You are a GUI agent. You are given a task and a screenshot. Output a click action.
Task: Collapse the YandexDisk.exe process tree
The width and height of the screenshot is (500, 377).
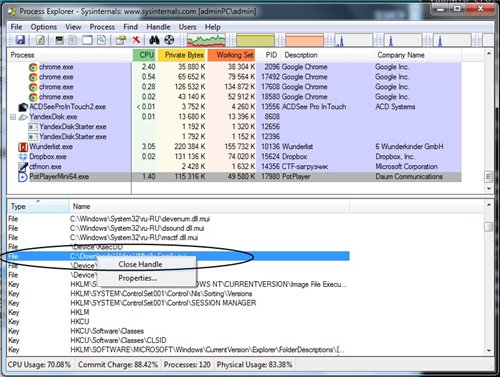pos(13,117)
